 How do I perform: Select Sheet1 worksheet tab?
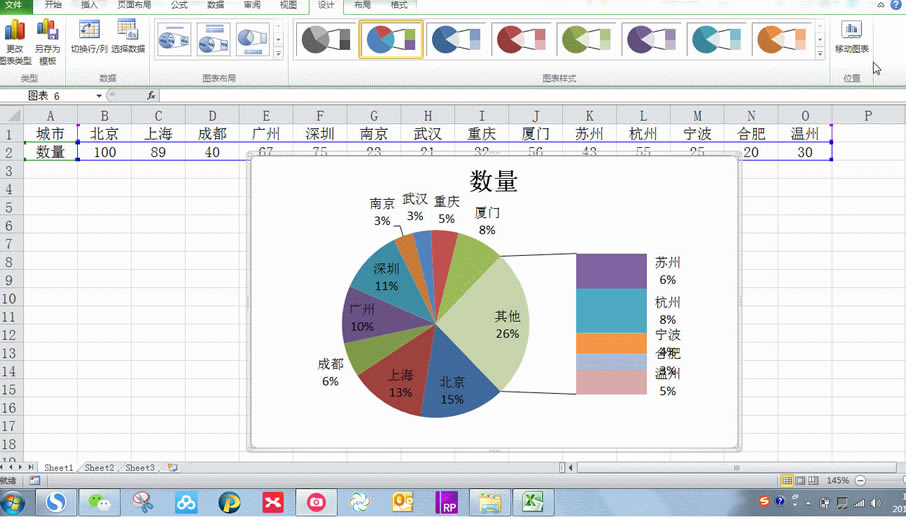[x=58, y=468]
